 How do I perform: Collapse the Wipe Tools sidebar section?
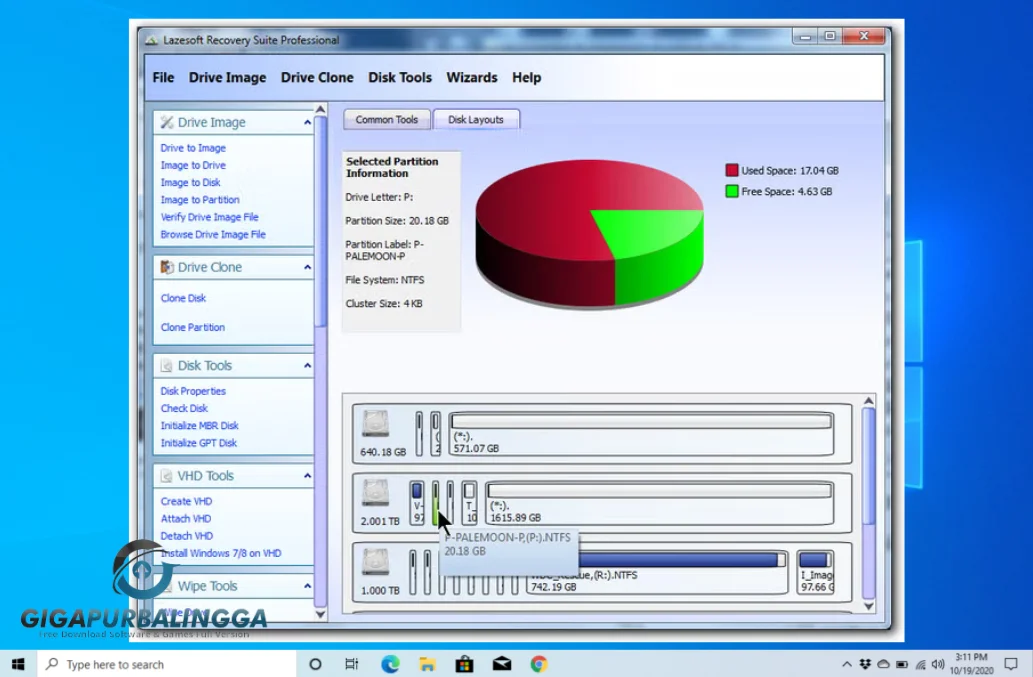pos(307,586)
